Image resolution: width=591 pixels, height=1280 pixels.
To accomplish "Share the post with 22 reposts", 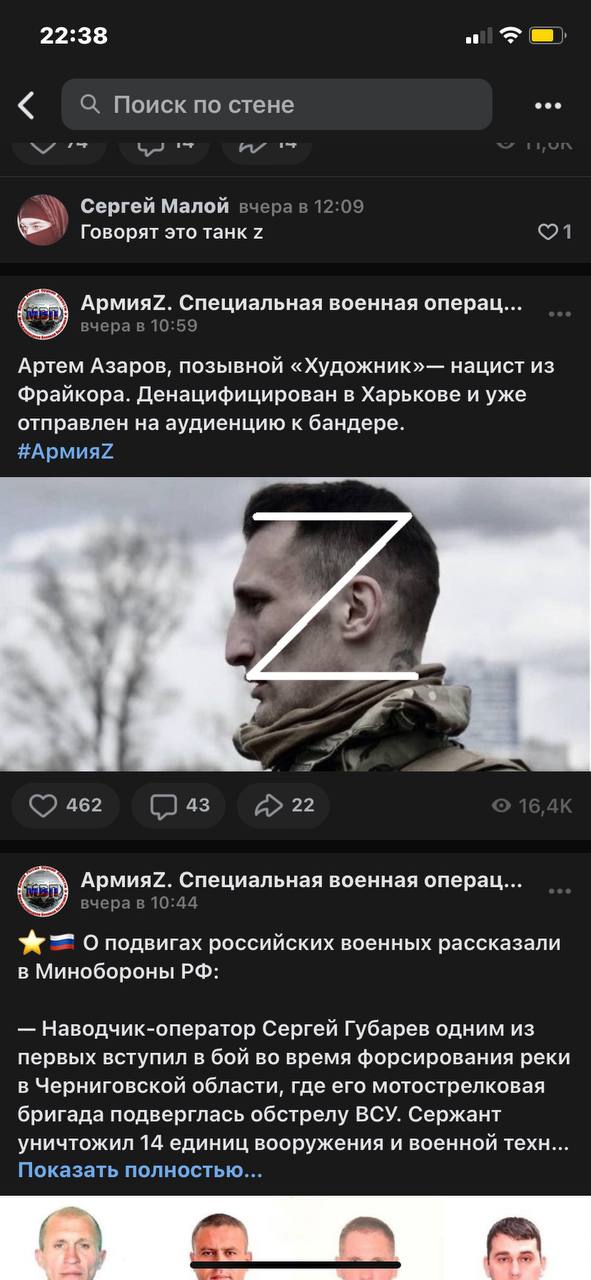I will (x=283, y=805).
